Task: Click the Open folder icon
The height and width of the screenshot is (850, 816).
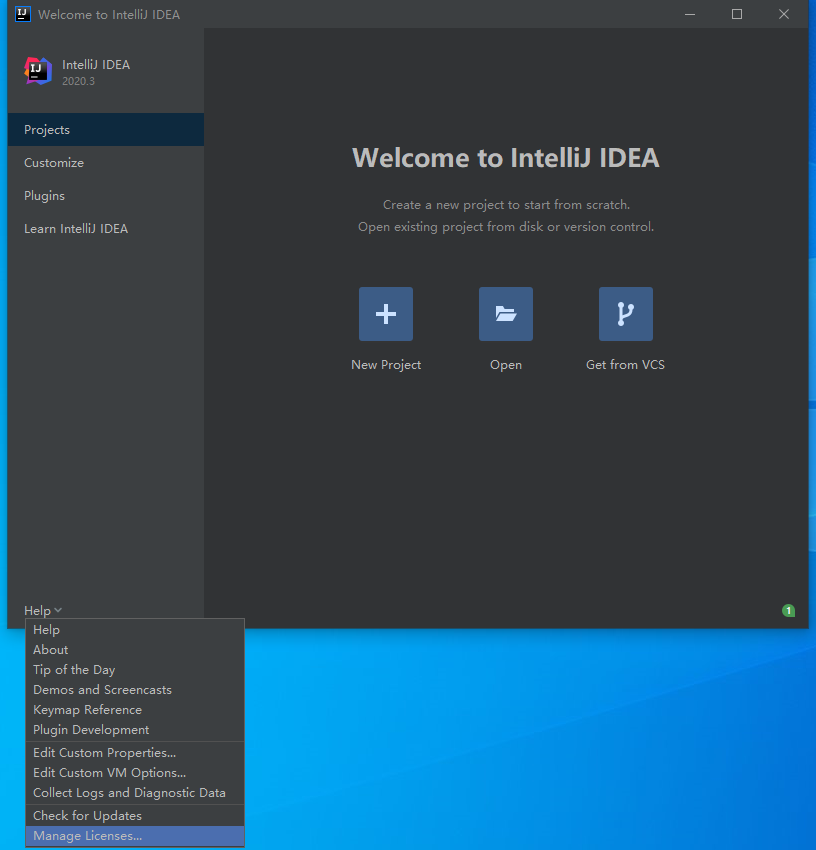Action: click(505, 314)
